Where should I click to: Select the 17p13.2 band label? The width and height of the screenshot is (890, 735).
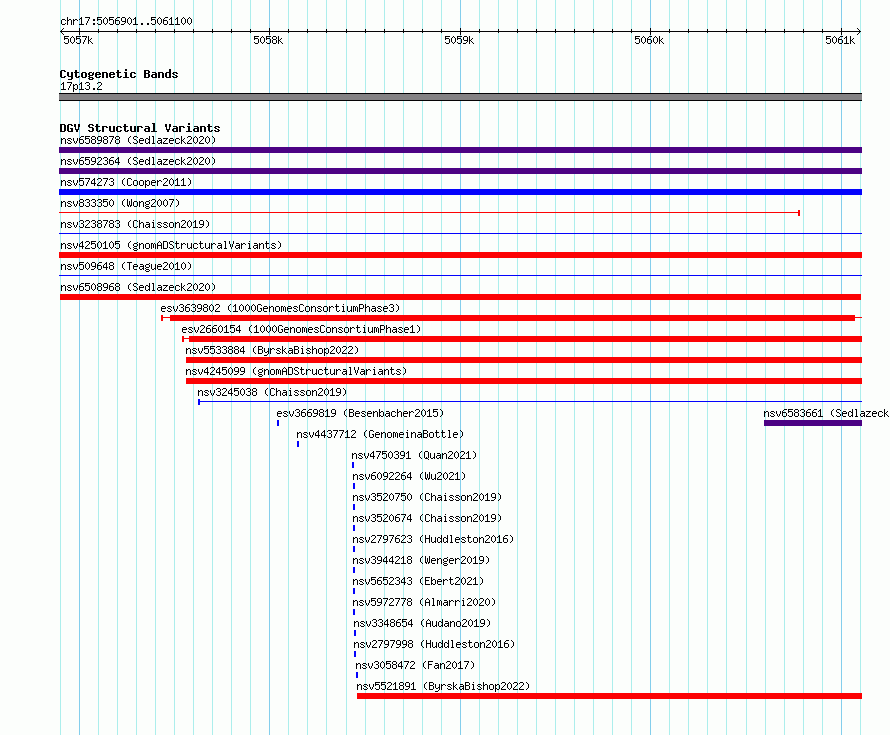(x=81, y=86)
